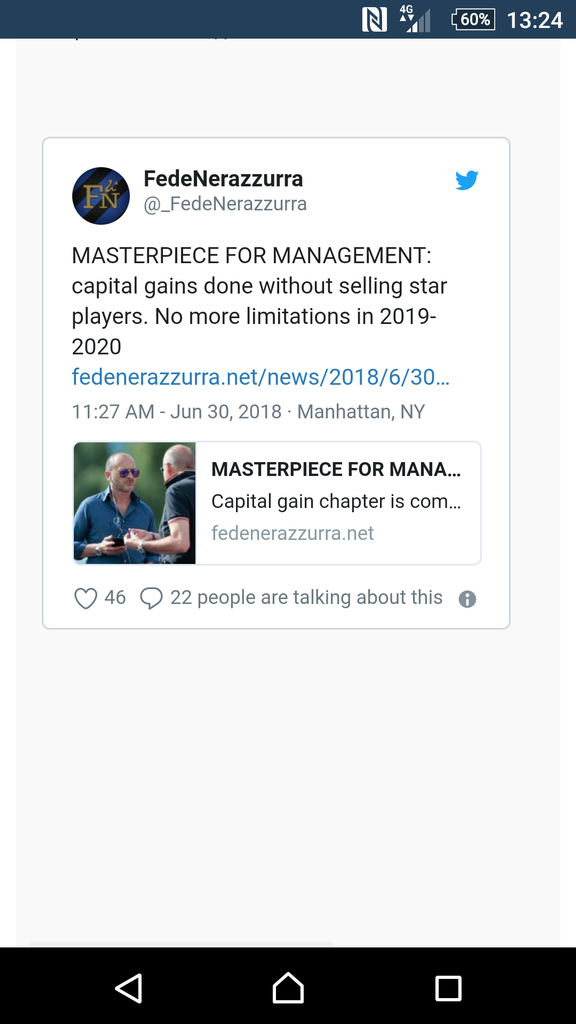Open the FedeNerazzurra display name
The width and height of the screenshot is (576, 1024).
point(223,178)
